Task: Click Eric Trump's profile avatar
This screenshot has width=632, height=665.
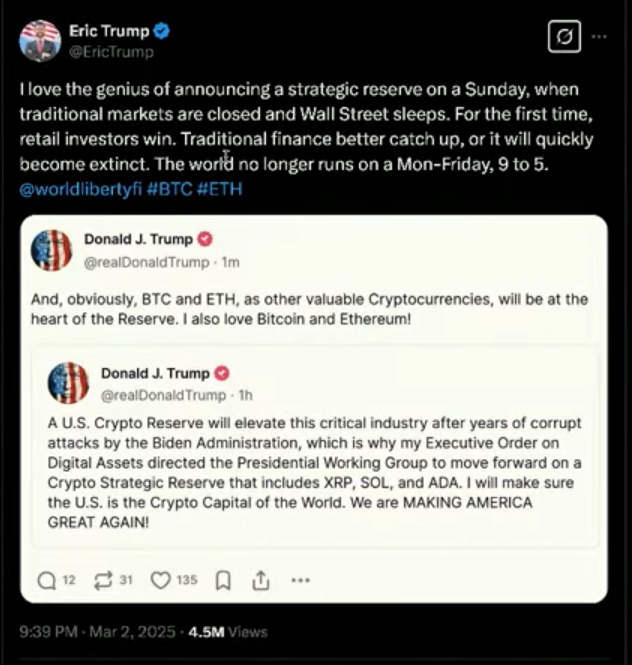Action: [x=40, y=40]
